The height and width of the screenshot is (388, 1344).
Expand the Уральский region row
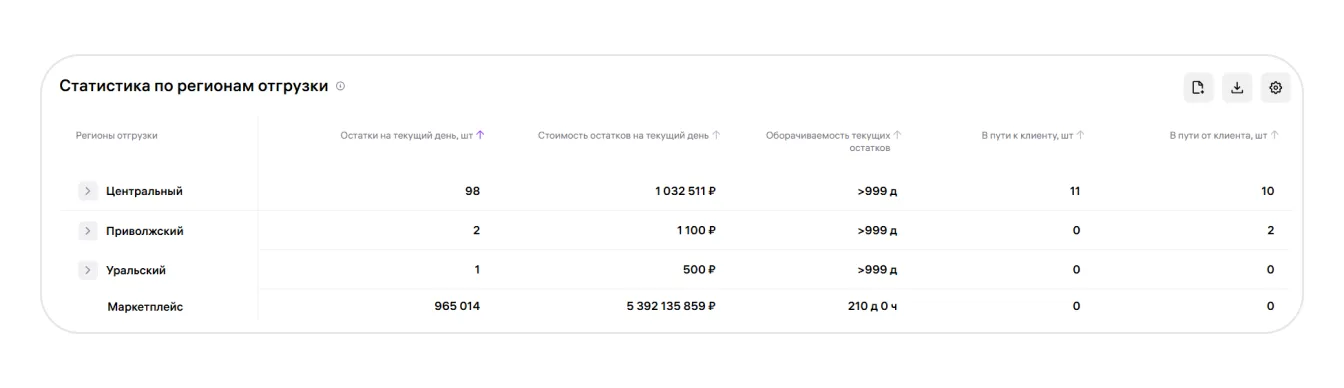(x=88, y=270)
